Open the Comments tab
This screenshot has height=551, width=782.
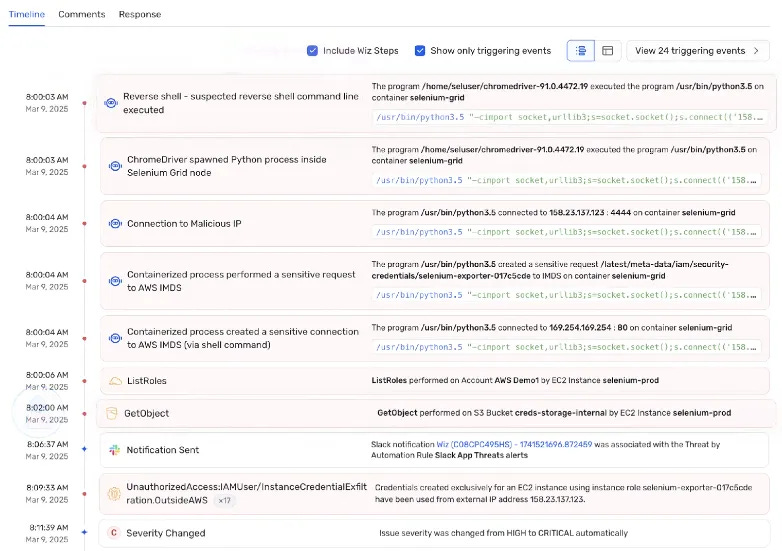82,14
